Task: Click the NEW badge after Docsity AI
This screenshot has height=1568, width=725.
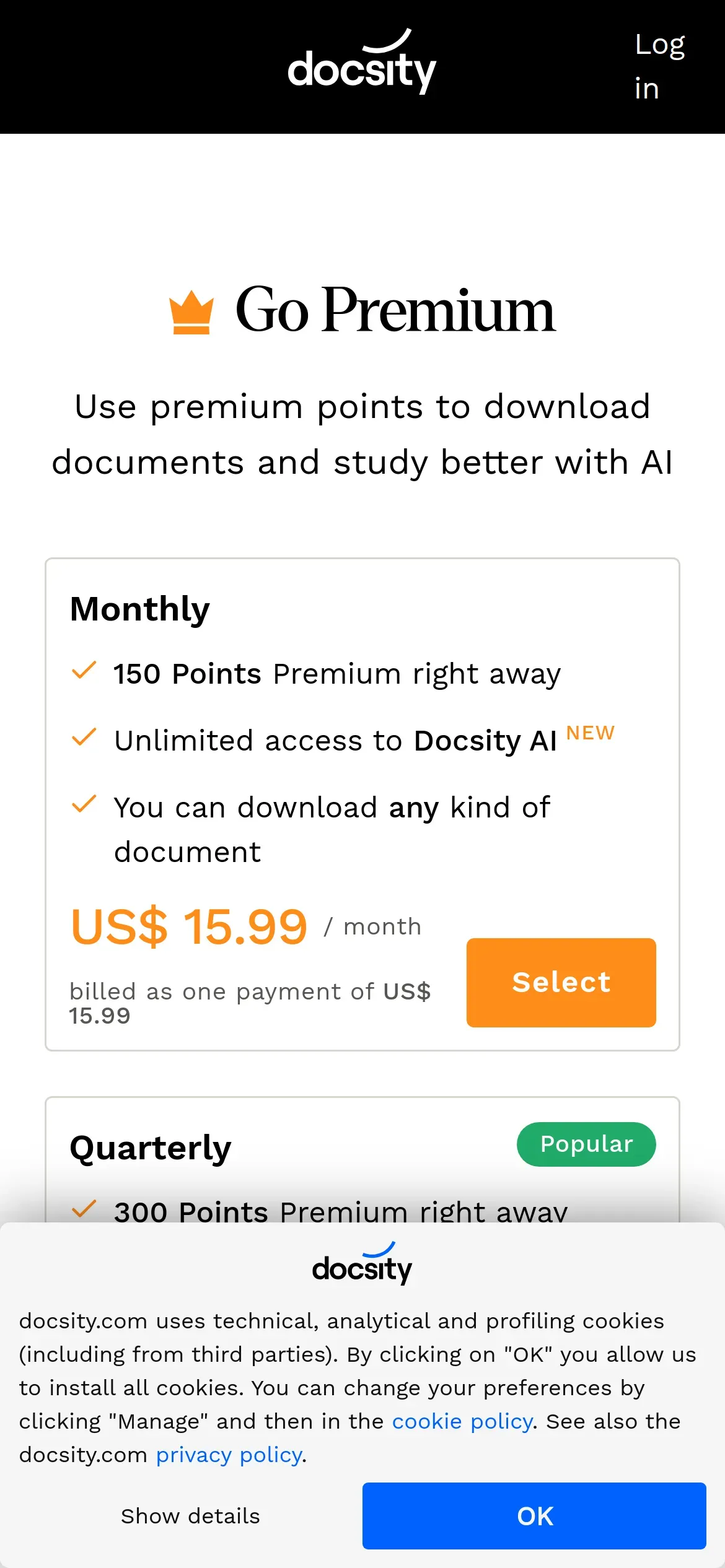Action: (591, 733)
